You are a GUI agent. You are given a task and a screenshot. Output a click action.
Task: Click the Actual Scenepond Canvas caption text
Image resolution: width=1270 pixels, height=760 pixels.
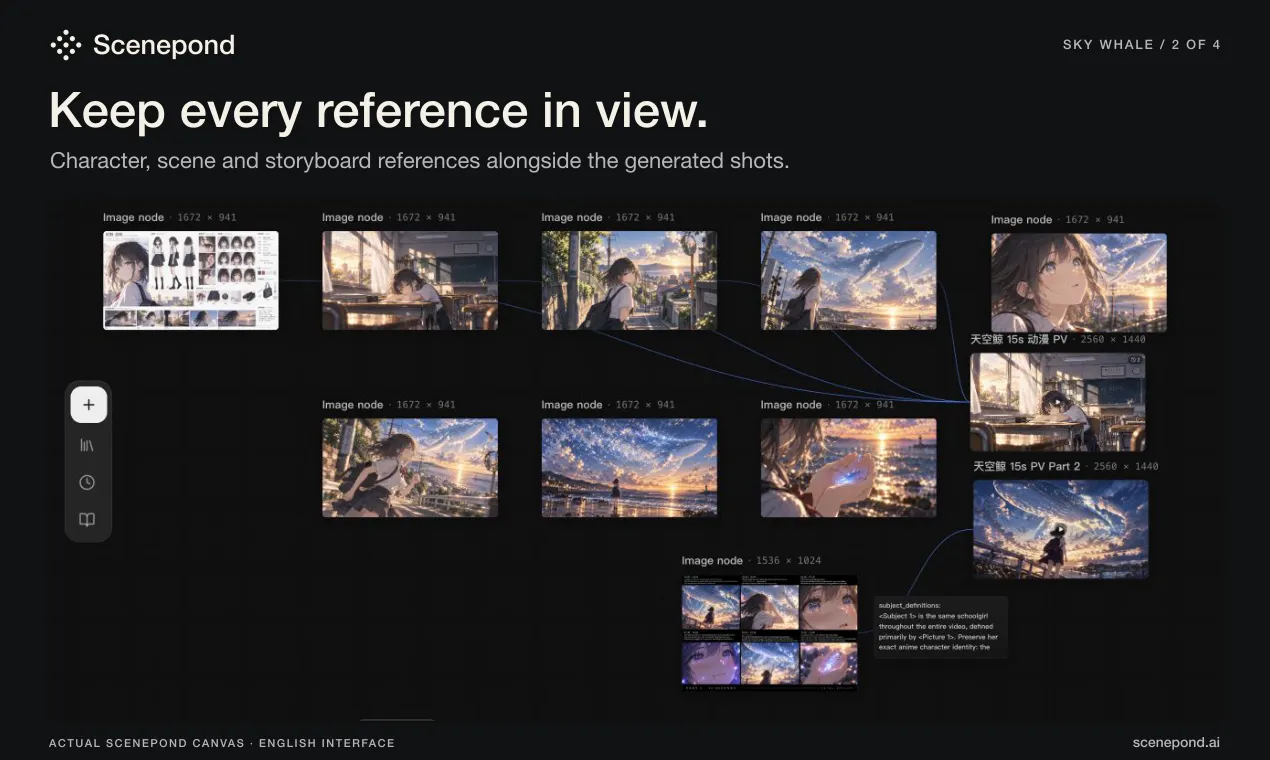coord(222,743)
